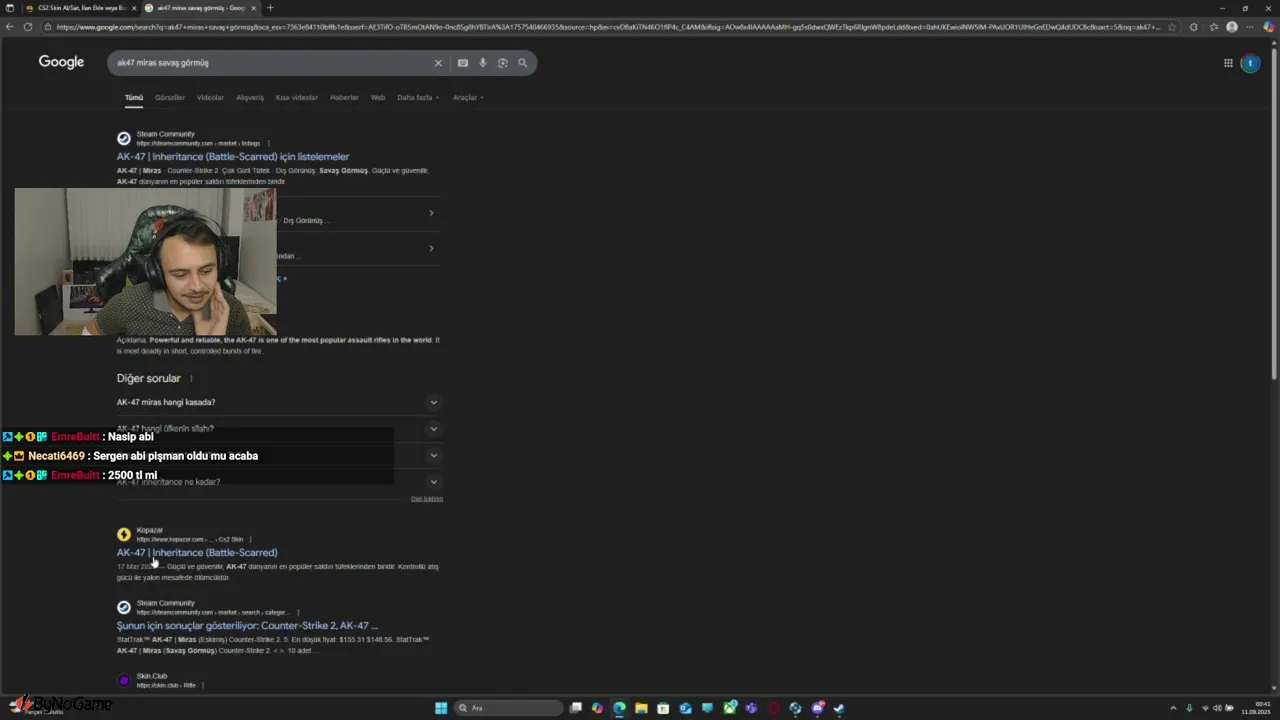Click in the Google search text field
The width and height of the screenshot is (1280, 720).
click(x=270, y=63)
